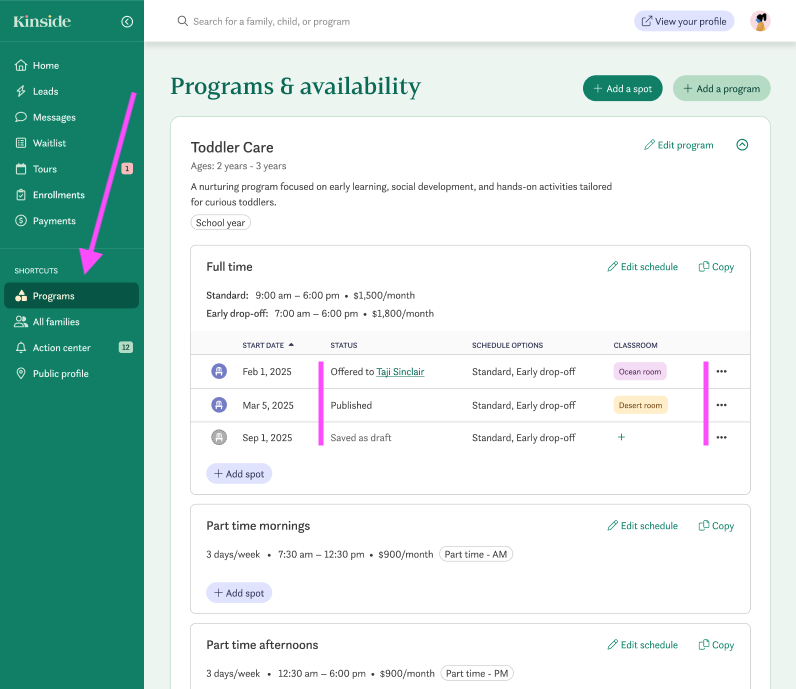This screenshot has height=689, width=796.
Task: Open more options for Feb 1, 2025 spot
Action: click(x=721, y=372)
